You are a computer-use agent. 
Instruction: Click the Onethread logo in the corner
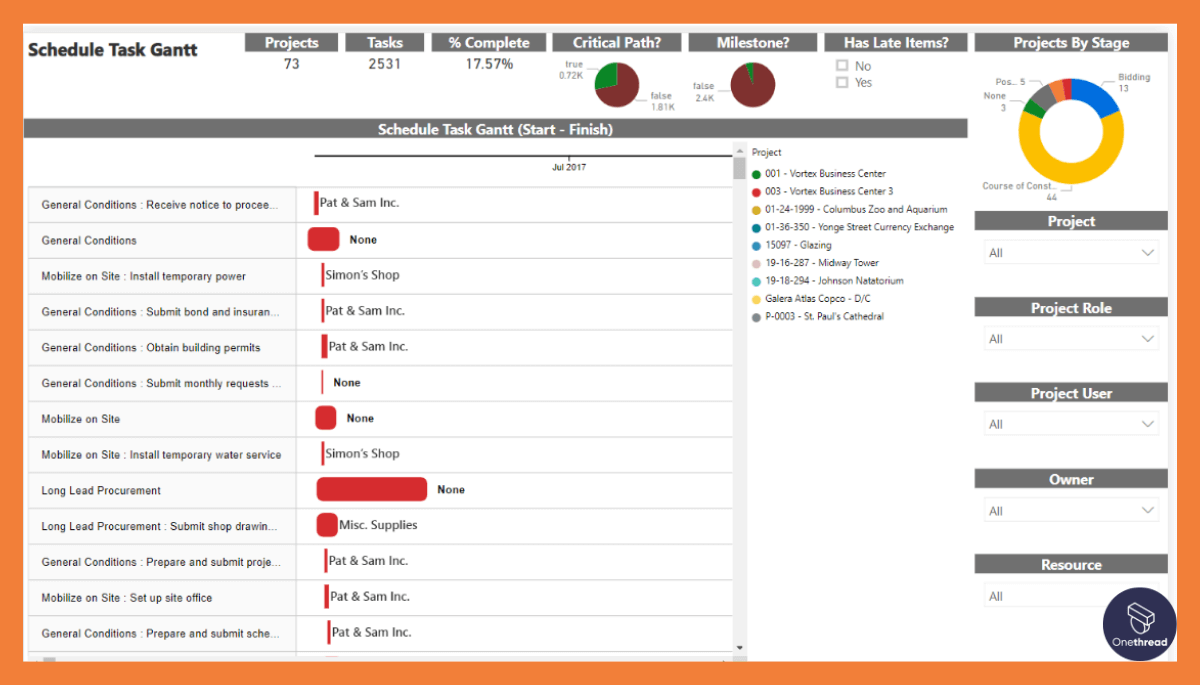point(1139,624)
